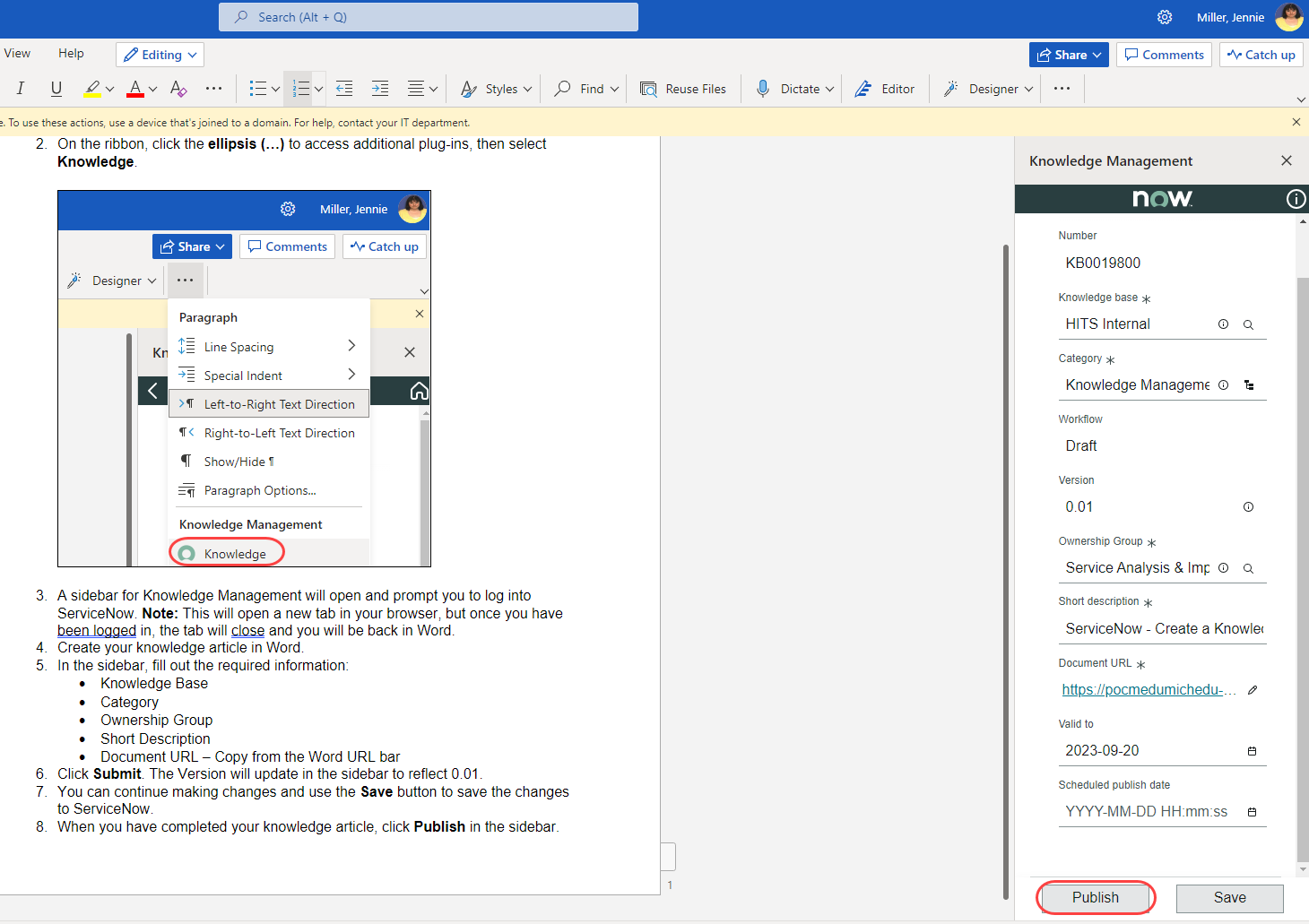Viewport: 1309px width, 924px height.
Task: Launch the Designer icon
Action: pos(950,88)
